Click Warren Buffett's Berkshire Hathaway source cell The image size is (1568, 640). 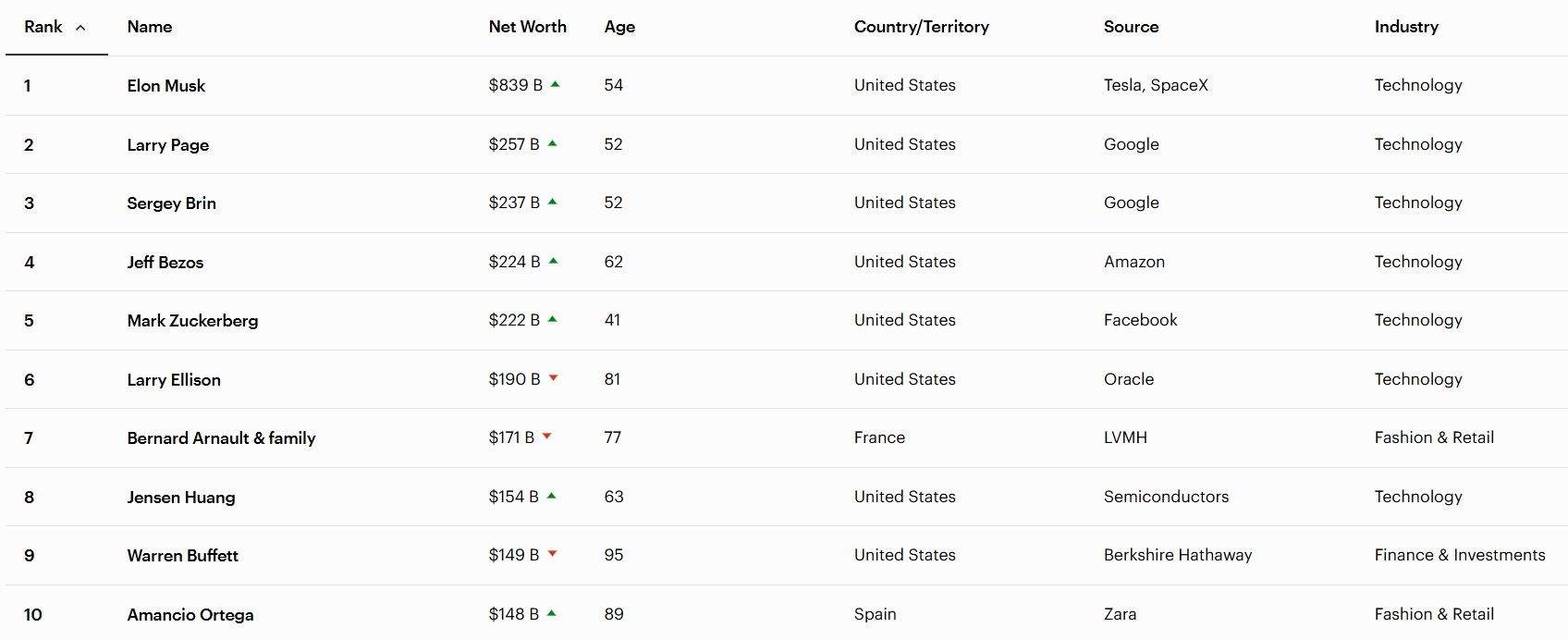(x=1177, y=555)
